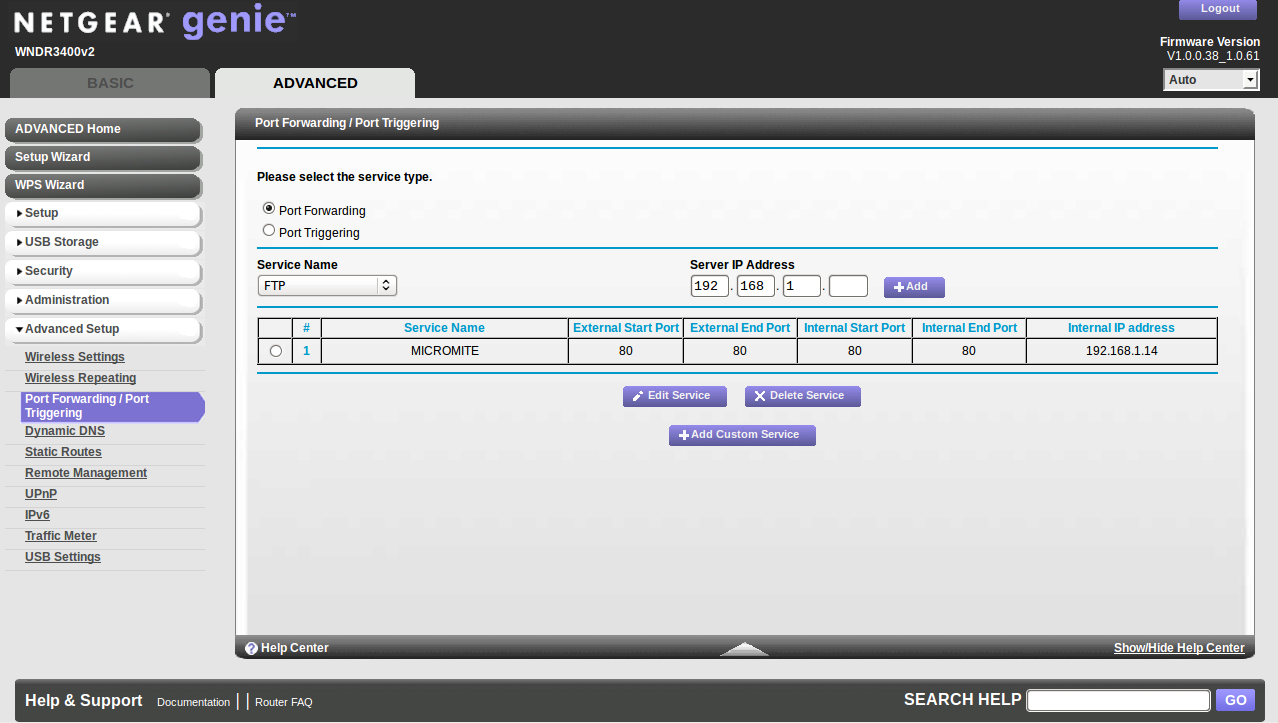Switch to the BASIC tab
This screenshot has height=723, width=1278.
(x=109, y=83)
